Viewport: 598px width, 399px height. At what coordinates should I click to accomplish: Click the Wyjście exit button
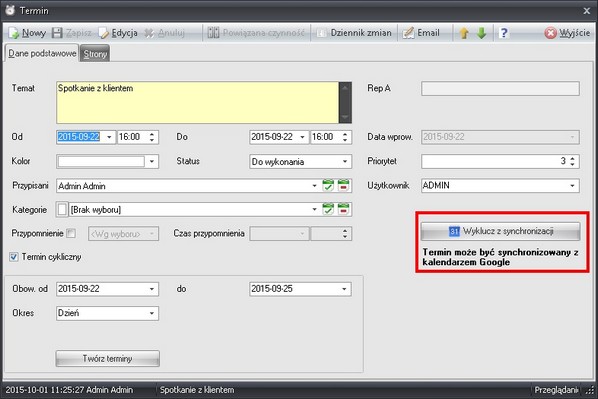coord(567,33)
